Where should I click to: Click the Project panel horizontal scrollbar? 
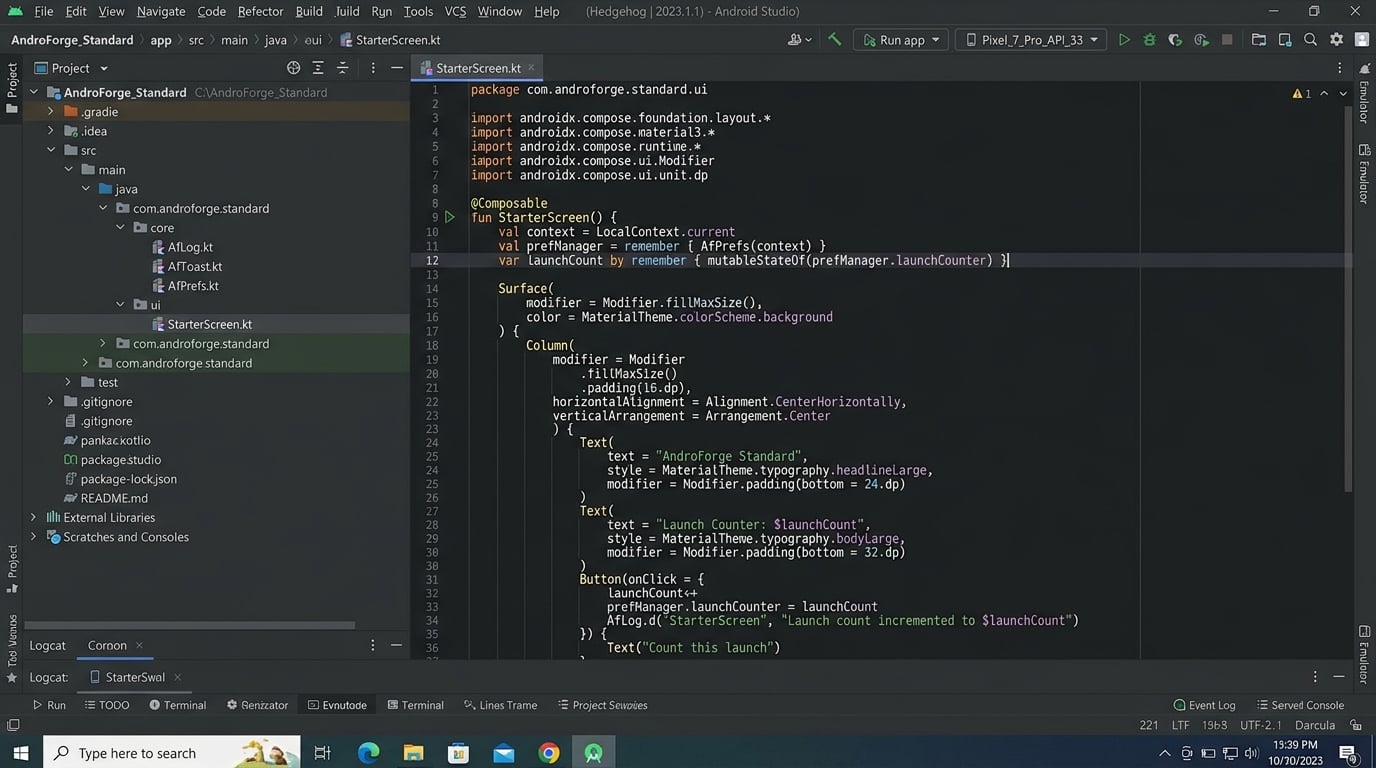[x=190, y=625]
